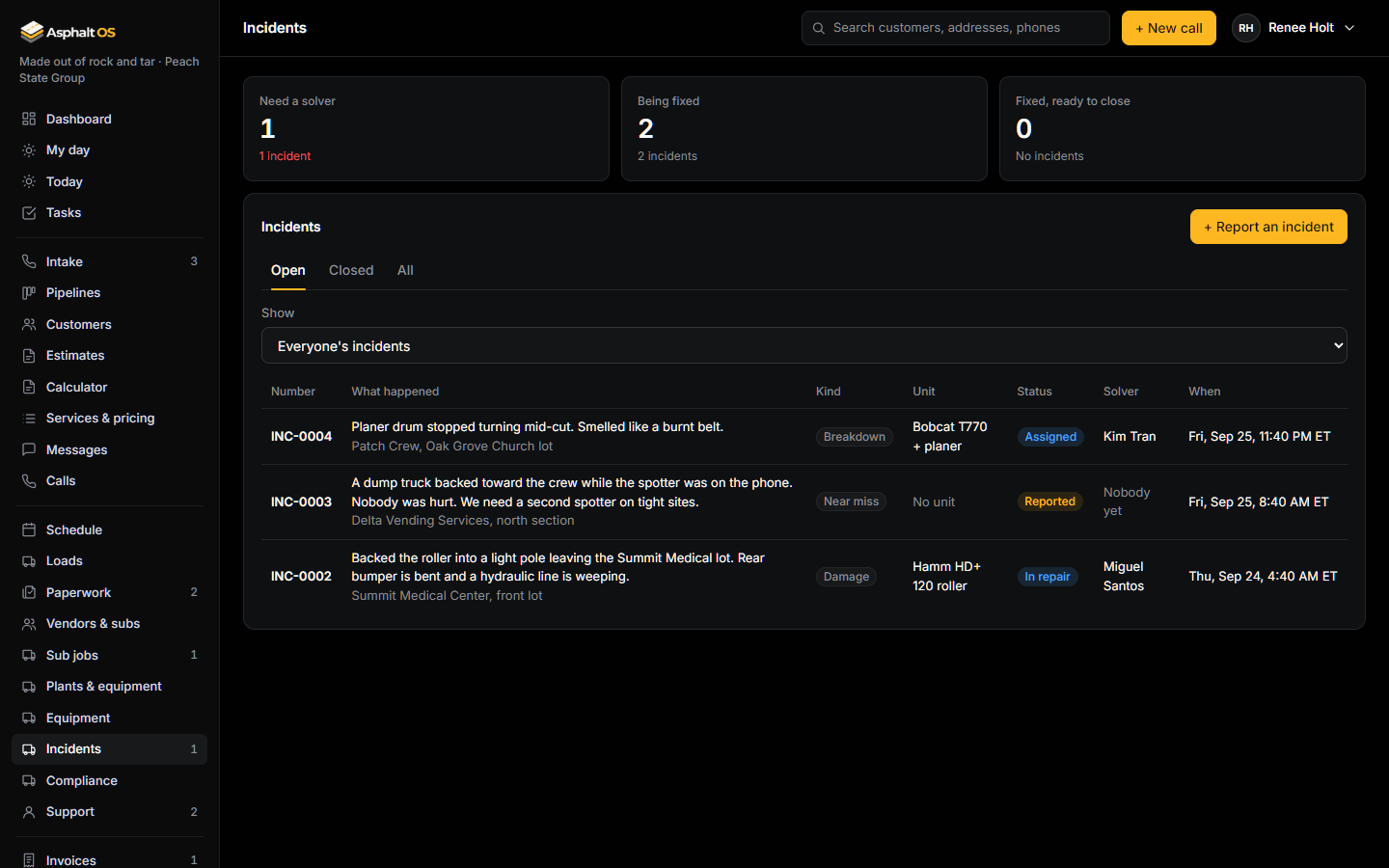Click the Report an incident button
This screenshot has height=868, width=1389.
[x=1268, y=227]
